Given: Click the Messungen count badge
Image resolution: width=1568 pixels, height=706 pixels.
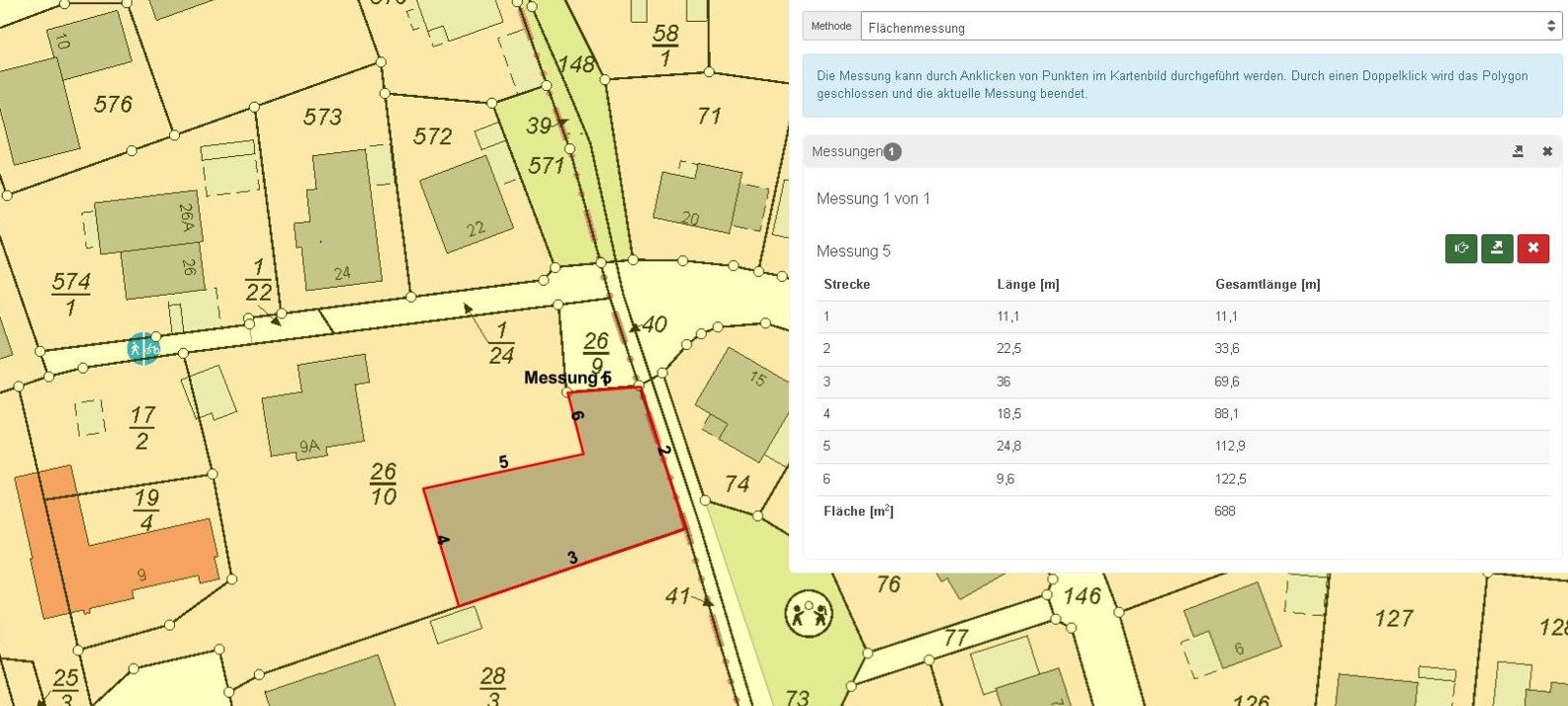Looking at the screenshot, I should coord(892,151).
